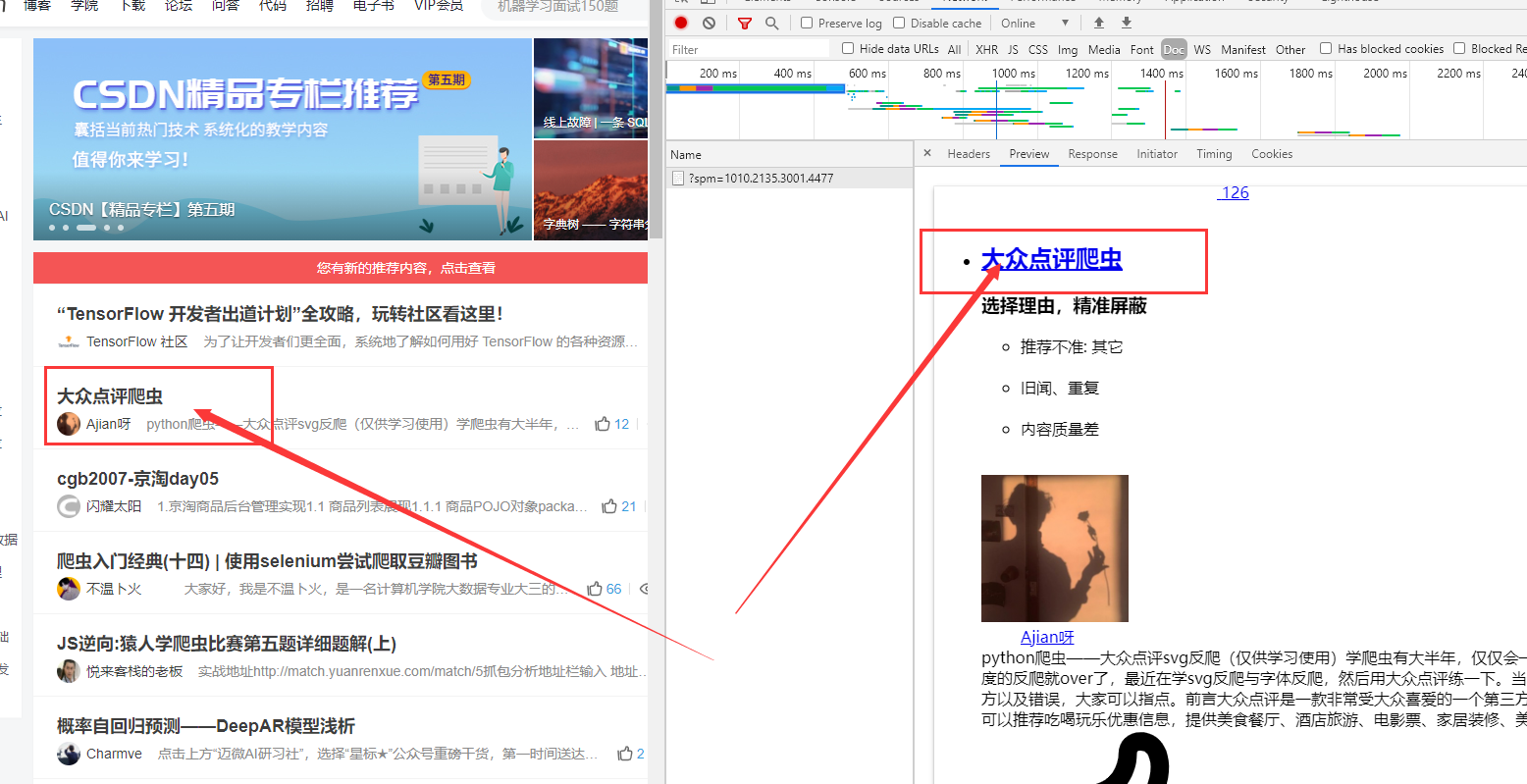The width and height of the screenshot is (1527, 784).
Task: Select the XHR request filter
Action: pyautogui.click(x=986, y=48)
